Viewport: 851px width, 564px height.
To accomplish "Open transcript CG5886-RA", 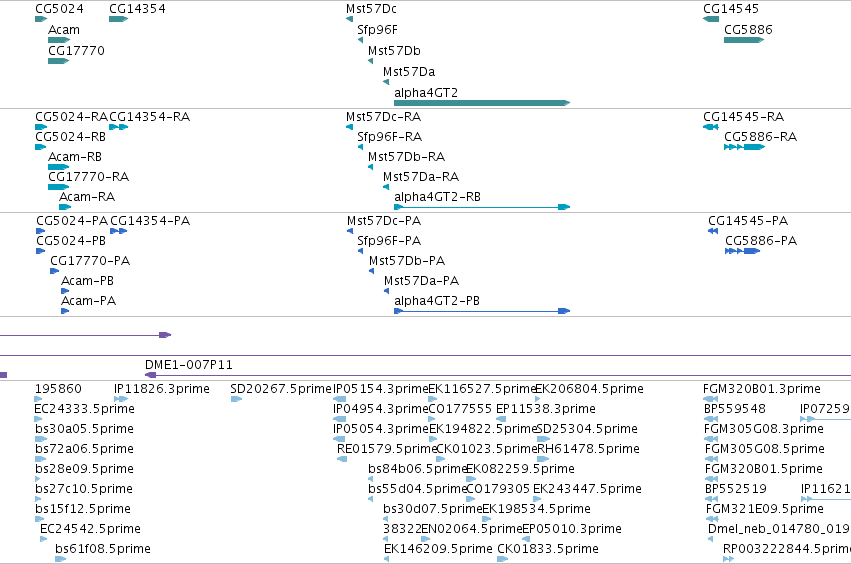I will pyautogui.click(x=760, y=137).
